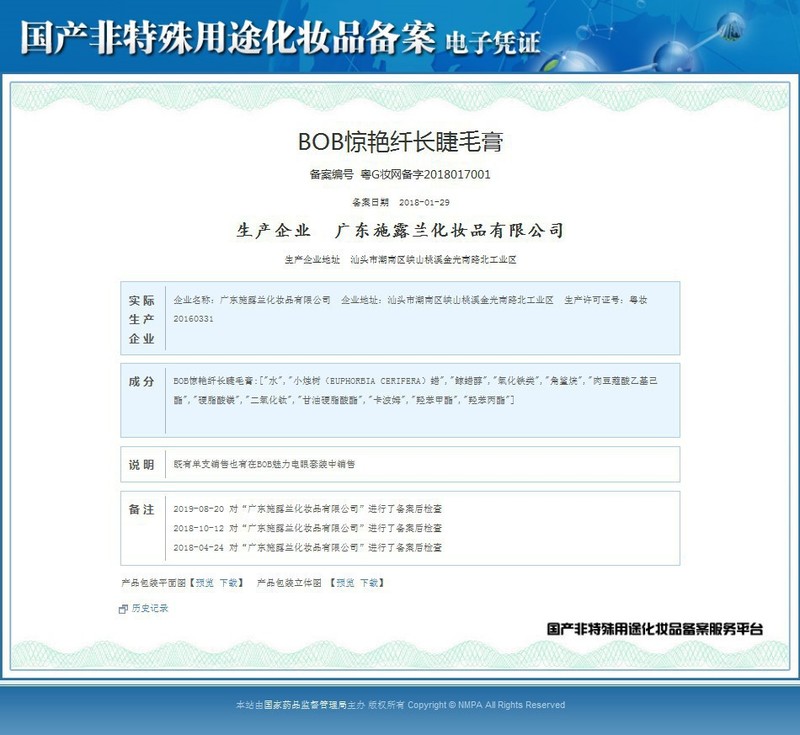Image resolution: width=800 pixels, height=735 pixels.
Task: Click the 实际生产企业 section label
Action: (x=141, y=319)
